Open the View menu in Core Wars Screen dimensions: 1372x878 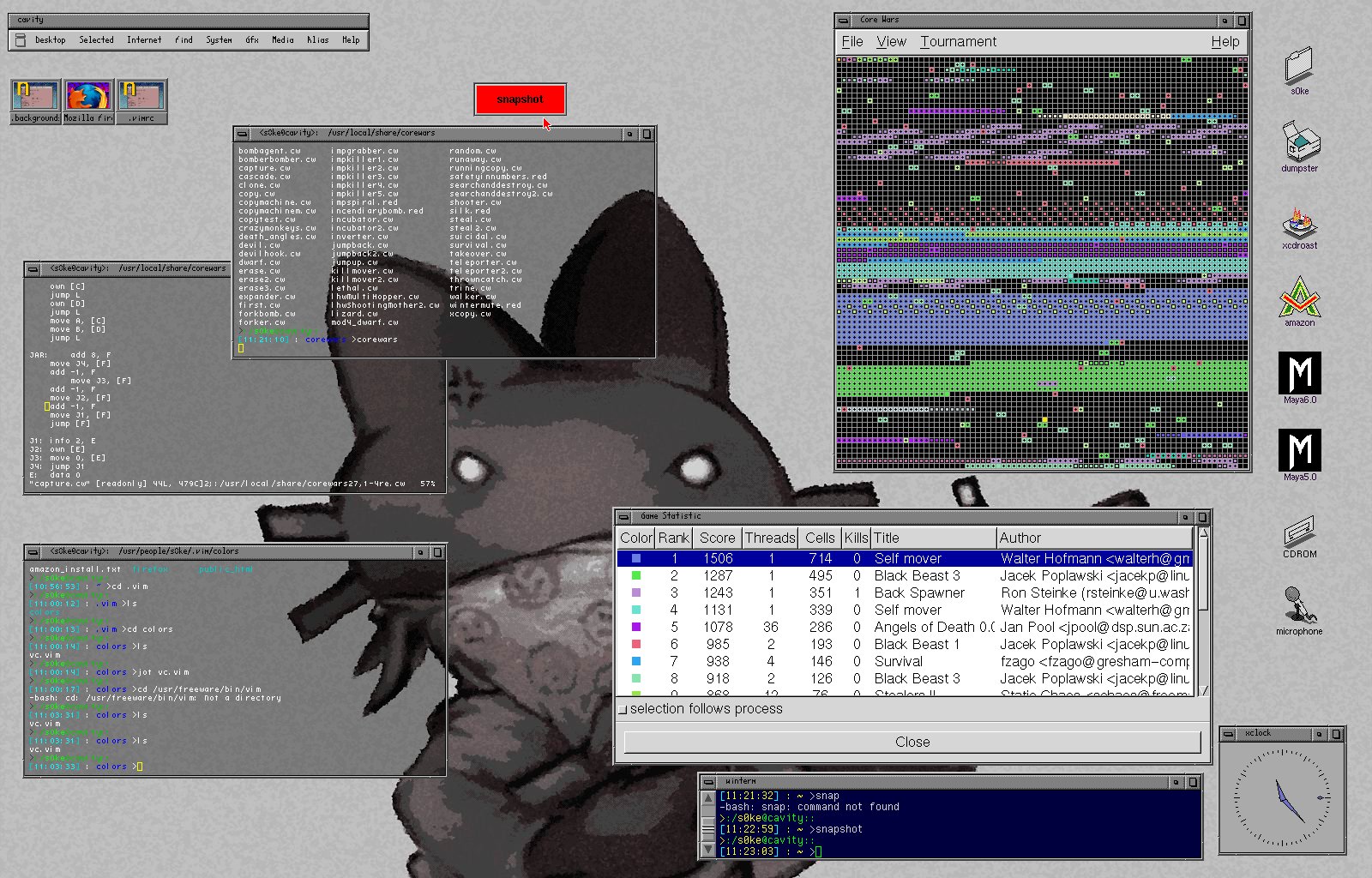[891, 42]
